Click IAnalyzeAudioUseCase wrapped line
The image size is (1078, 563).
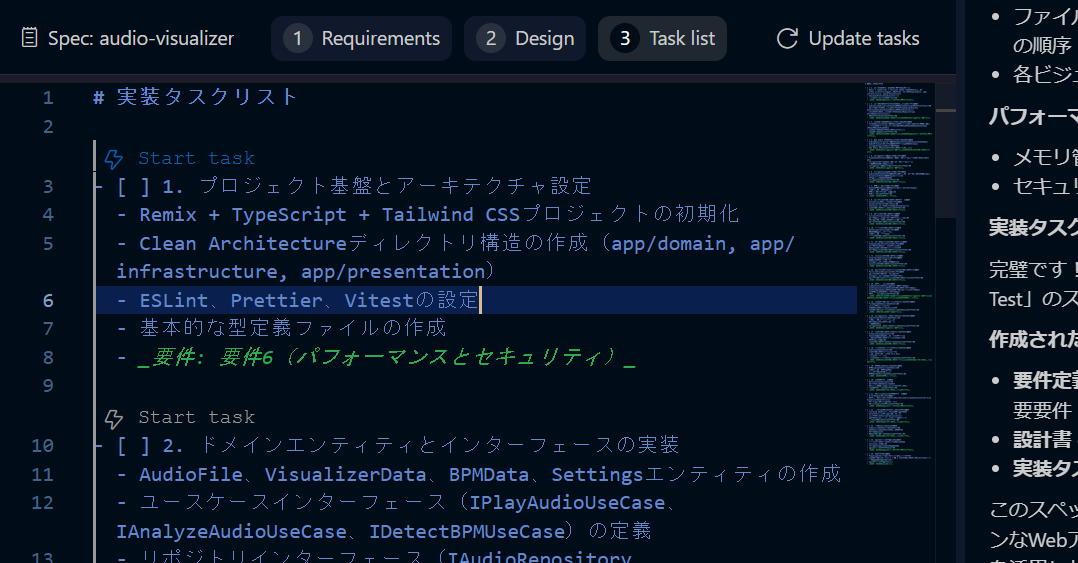tap(384, 531)
